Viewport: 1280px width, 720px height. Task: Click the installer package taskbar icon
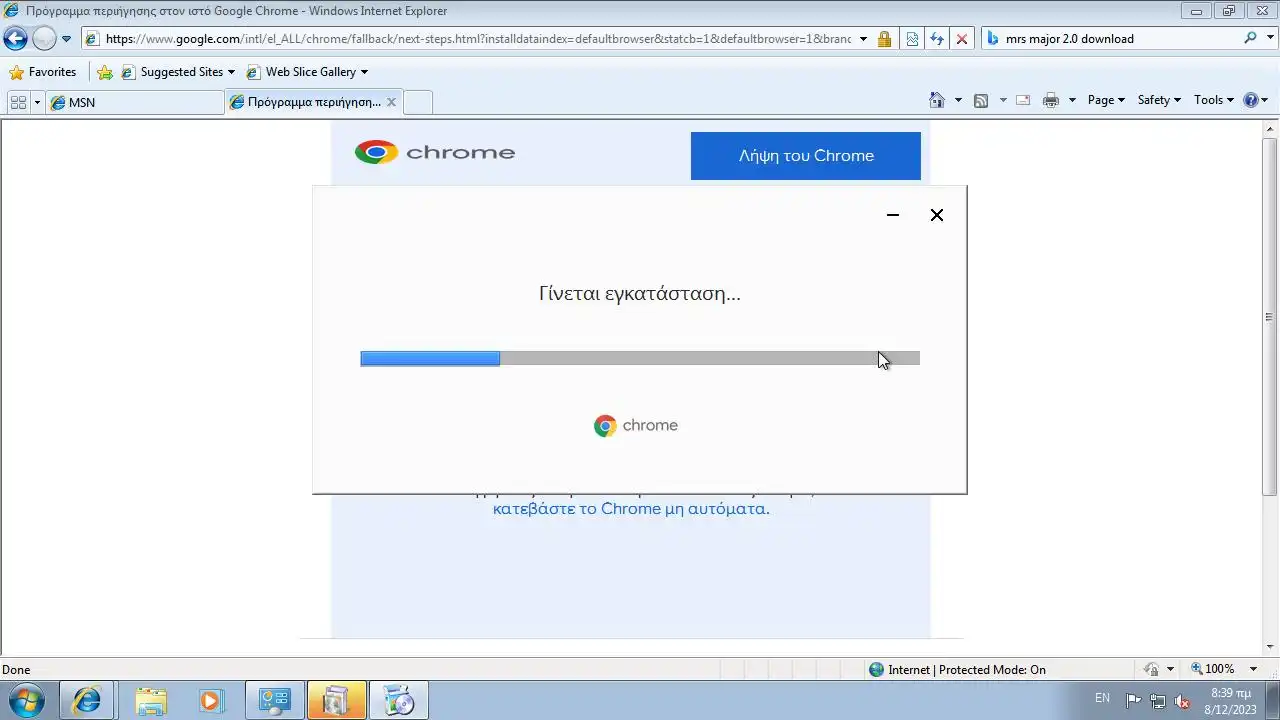336,701
